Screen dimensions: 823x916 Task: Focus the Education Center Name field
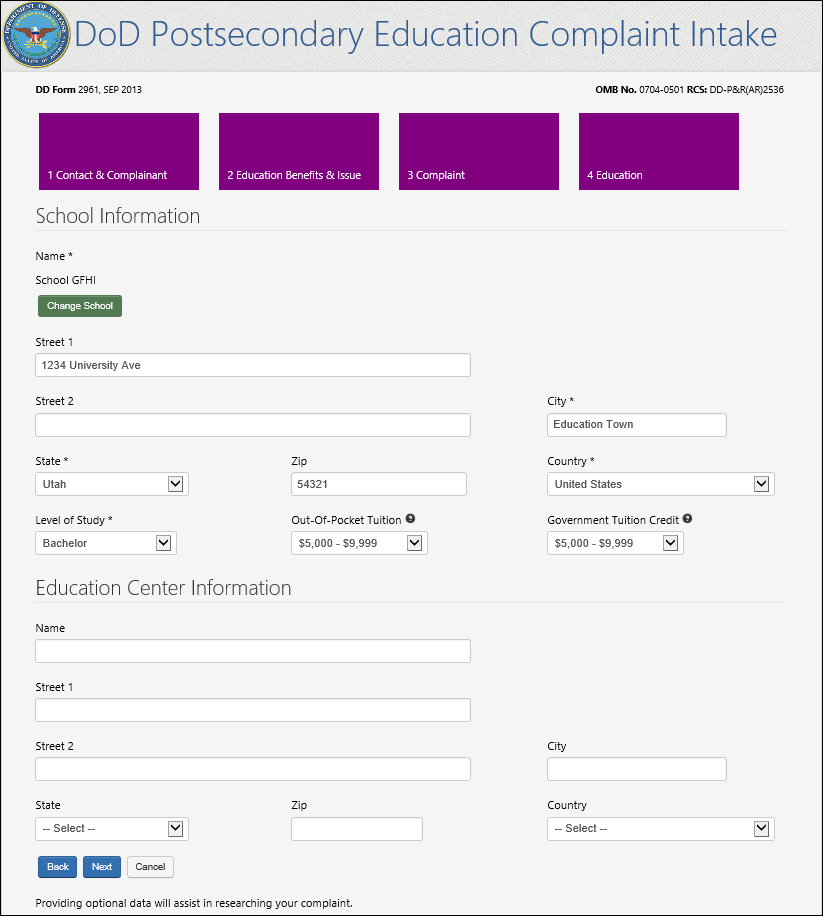pyautogui.click(x=252, y=651)
